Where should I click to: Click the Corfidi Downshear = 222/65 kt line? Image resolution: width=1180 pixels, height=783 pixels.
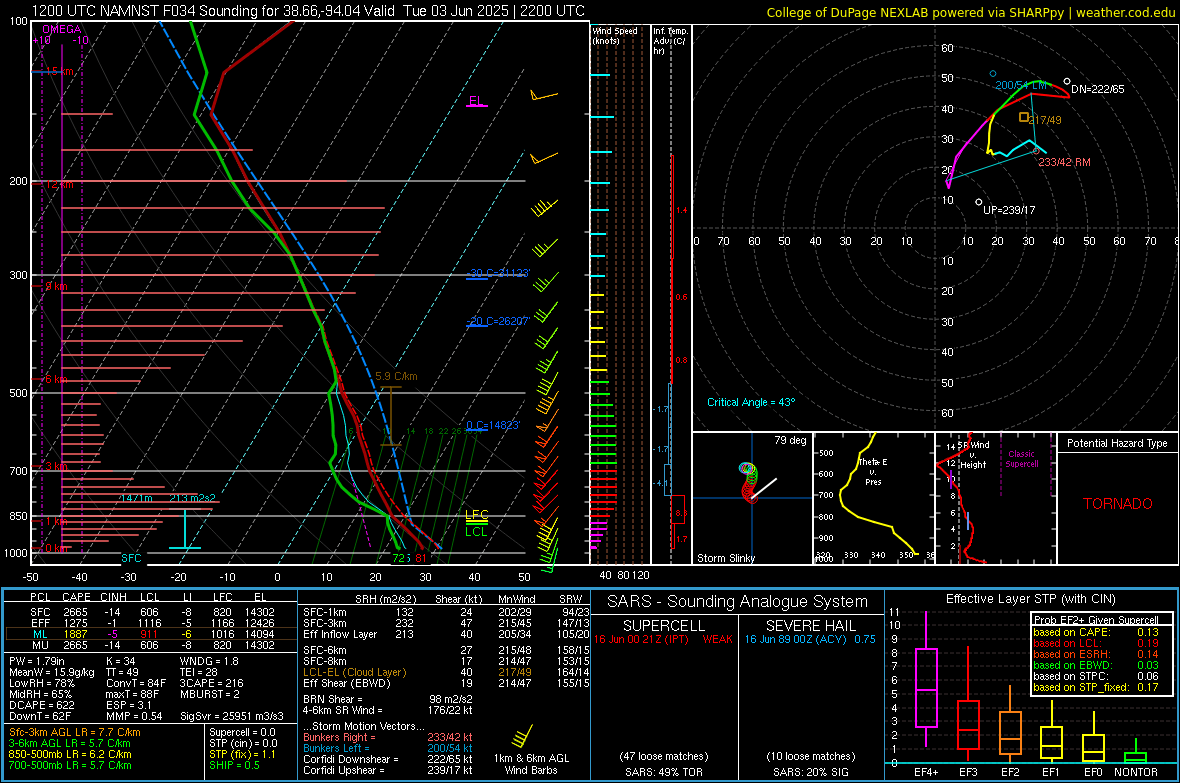point(388,759)
